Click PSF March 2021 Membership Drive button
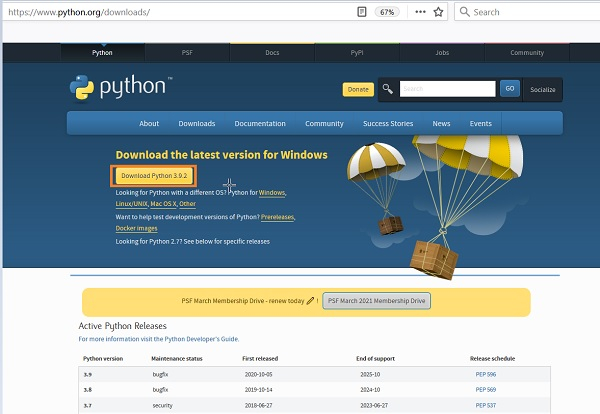 (377, 301)
